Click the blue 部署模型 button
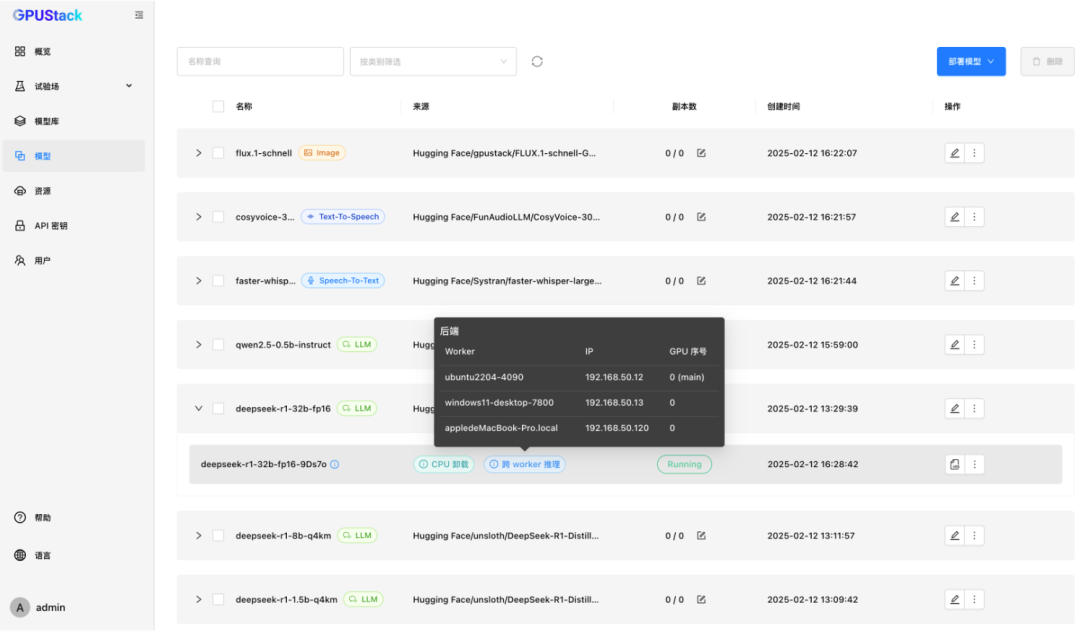The image size is (1080, 634). coord(970,61)
